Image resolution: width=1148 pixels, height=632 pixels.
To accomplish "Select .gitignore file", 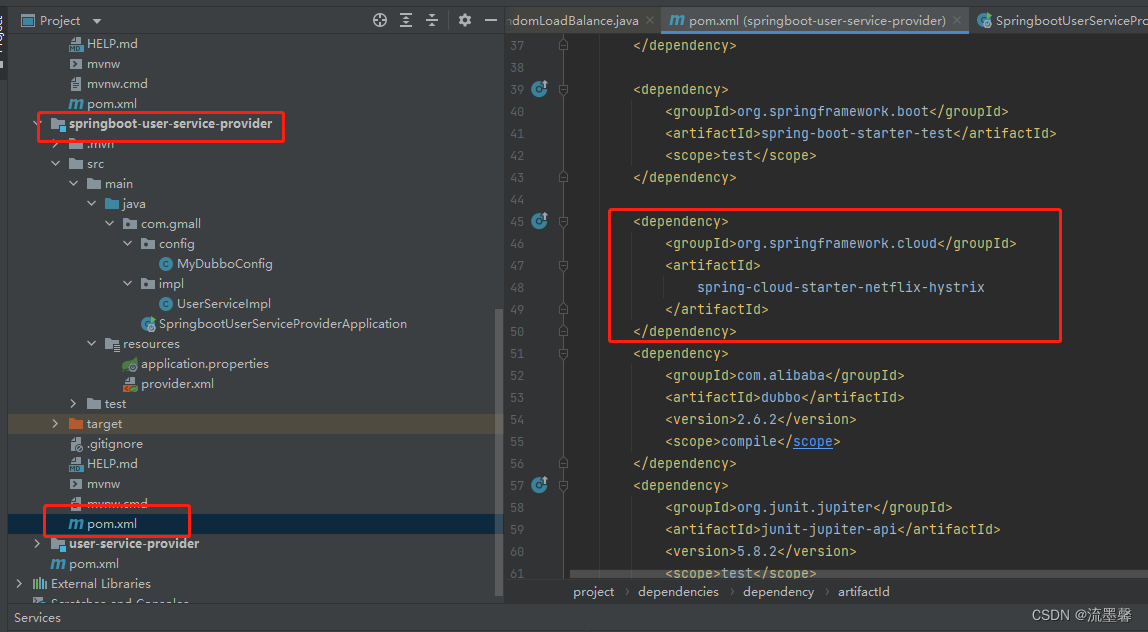I will (x=114, y=444).
